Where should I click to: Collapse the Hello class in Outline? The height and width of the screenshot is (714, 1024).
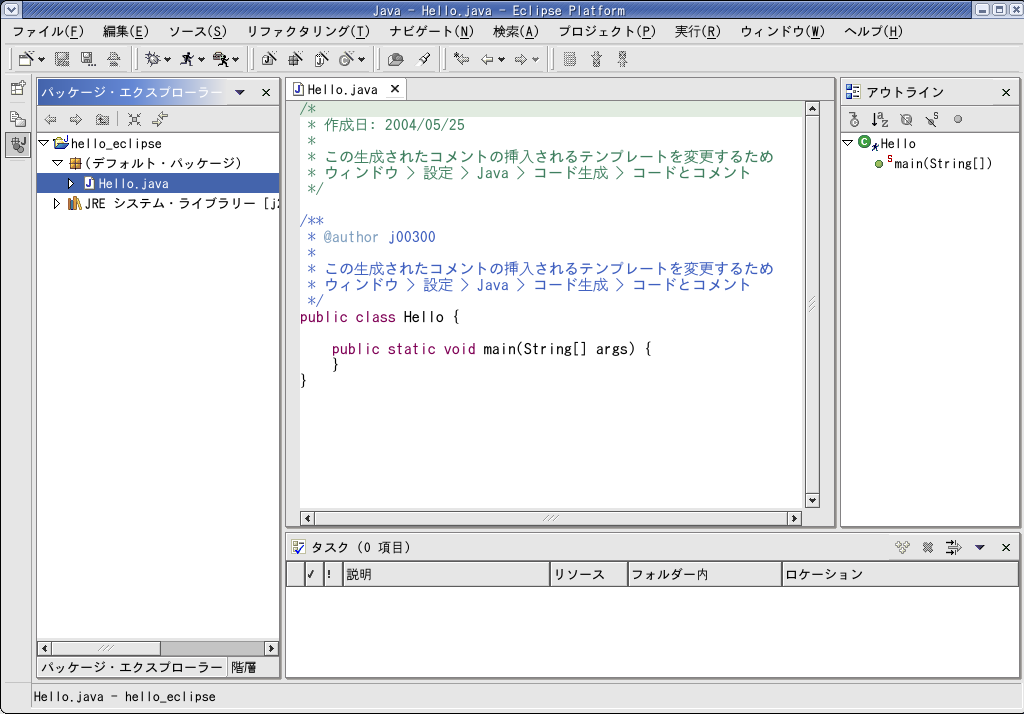848,142
